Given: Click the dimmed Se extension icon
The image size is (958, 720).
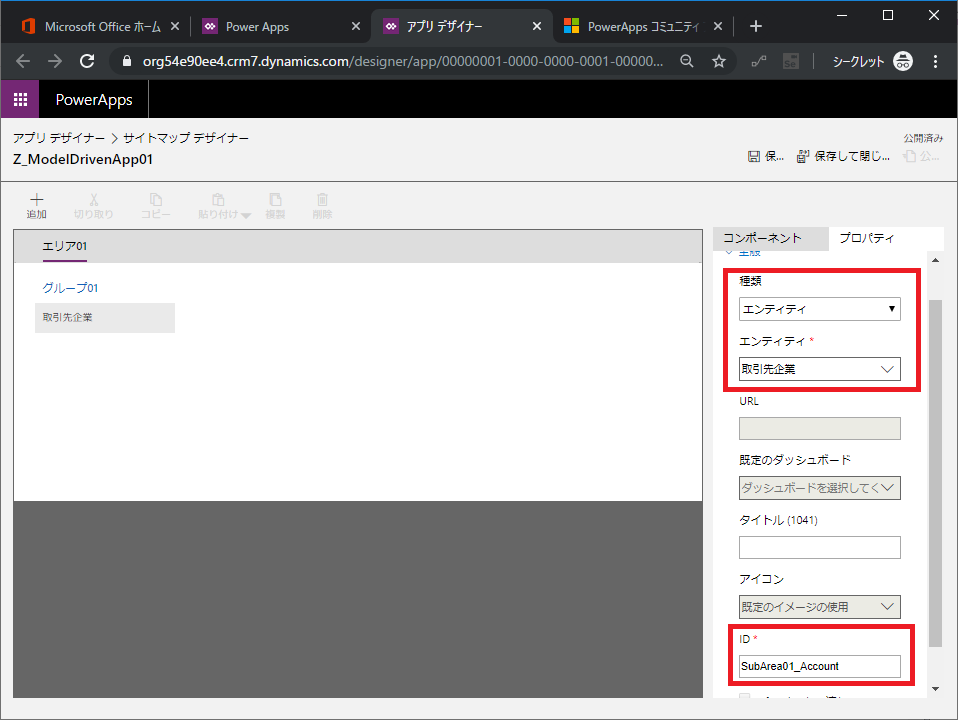Looking at the screenshot, I should [791, 61].
